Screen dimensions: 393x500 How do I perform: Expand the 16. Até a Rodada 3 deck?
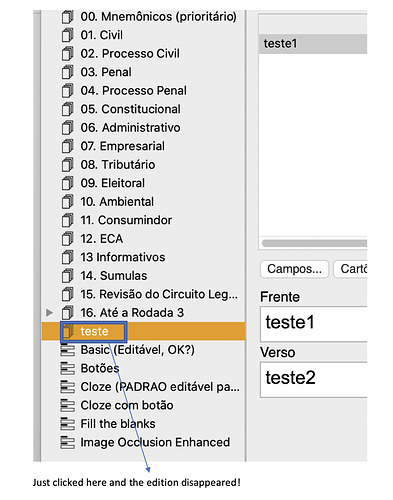tap(49, 313)
